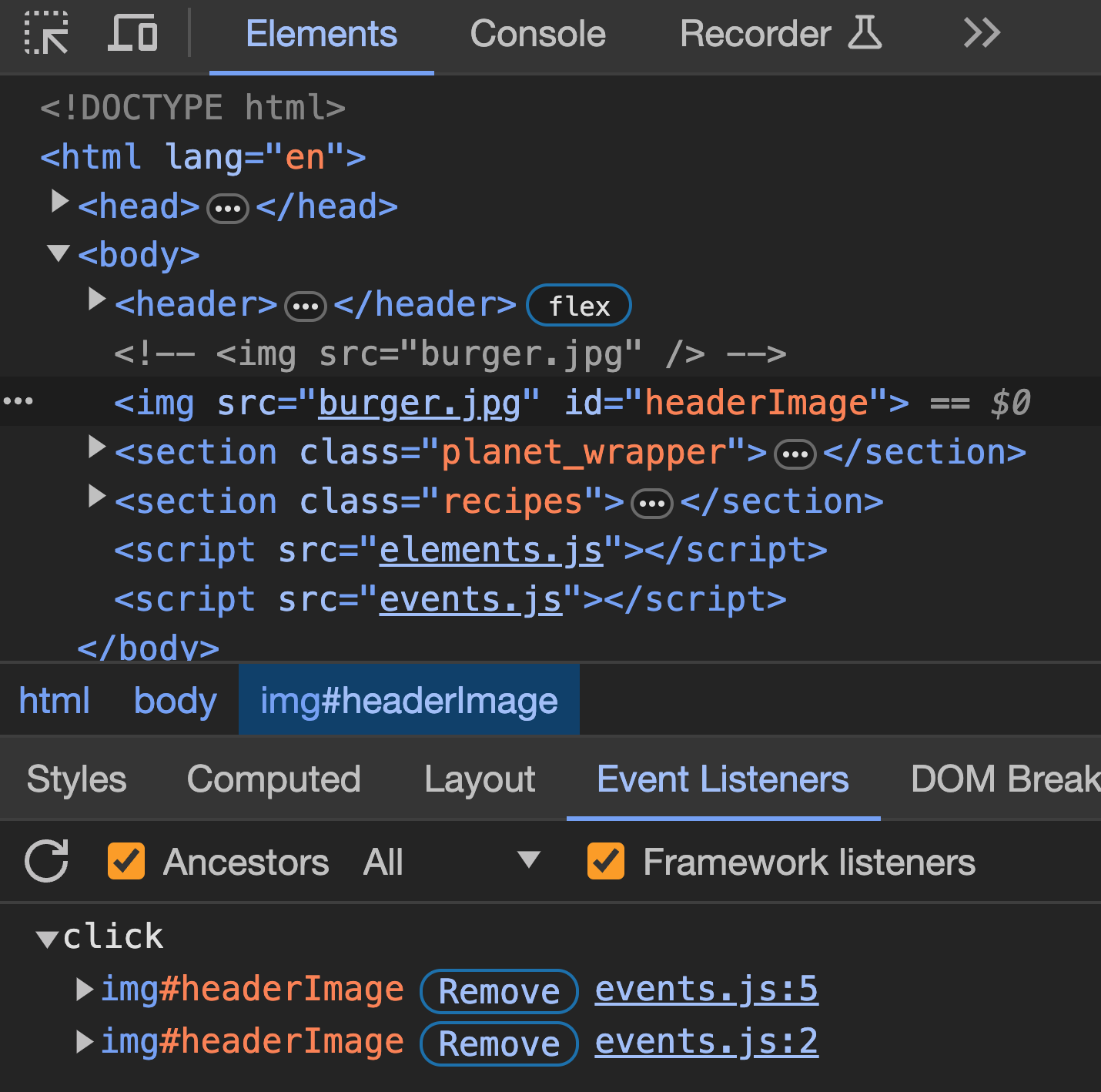Open the Layout pane tab

click(x=480, y=779)
